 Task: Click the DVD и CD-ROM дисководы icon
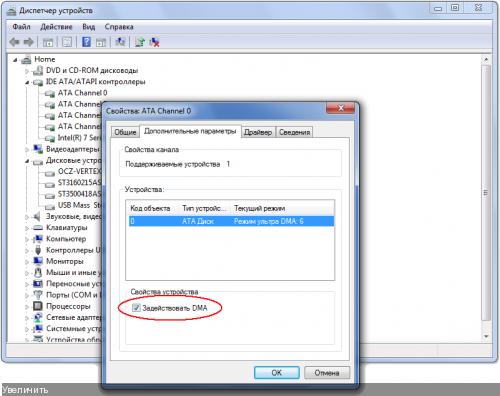[x=38, y=71]
